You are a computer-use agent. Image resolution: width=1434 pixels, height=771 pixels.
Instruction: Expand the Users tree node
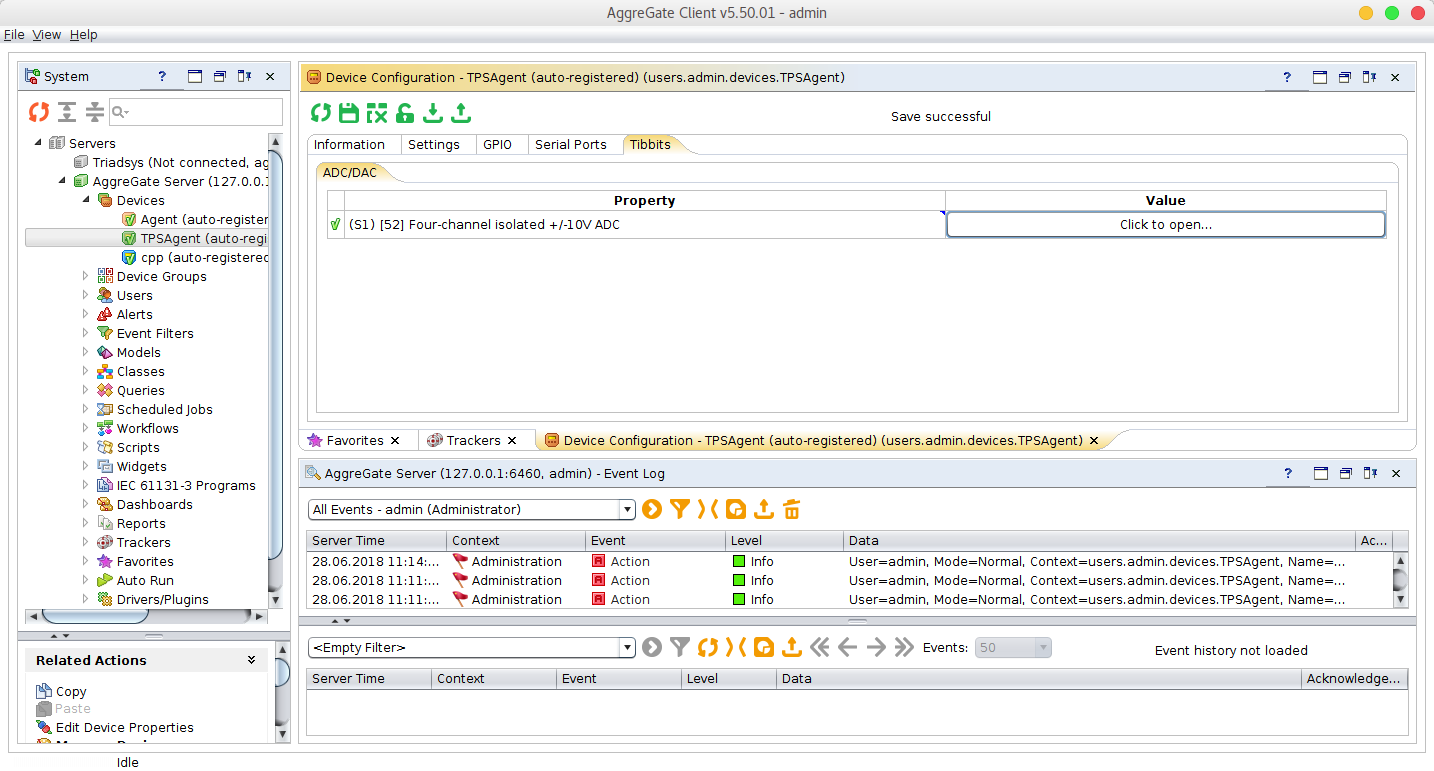(86, 295)
